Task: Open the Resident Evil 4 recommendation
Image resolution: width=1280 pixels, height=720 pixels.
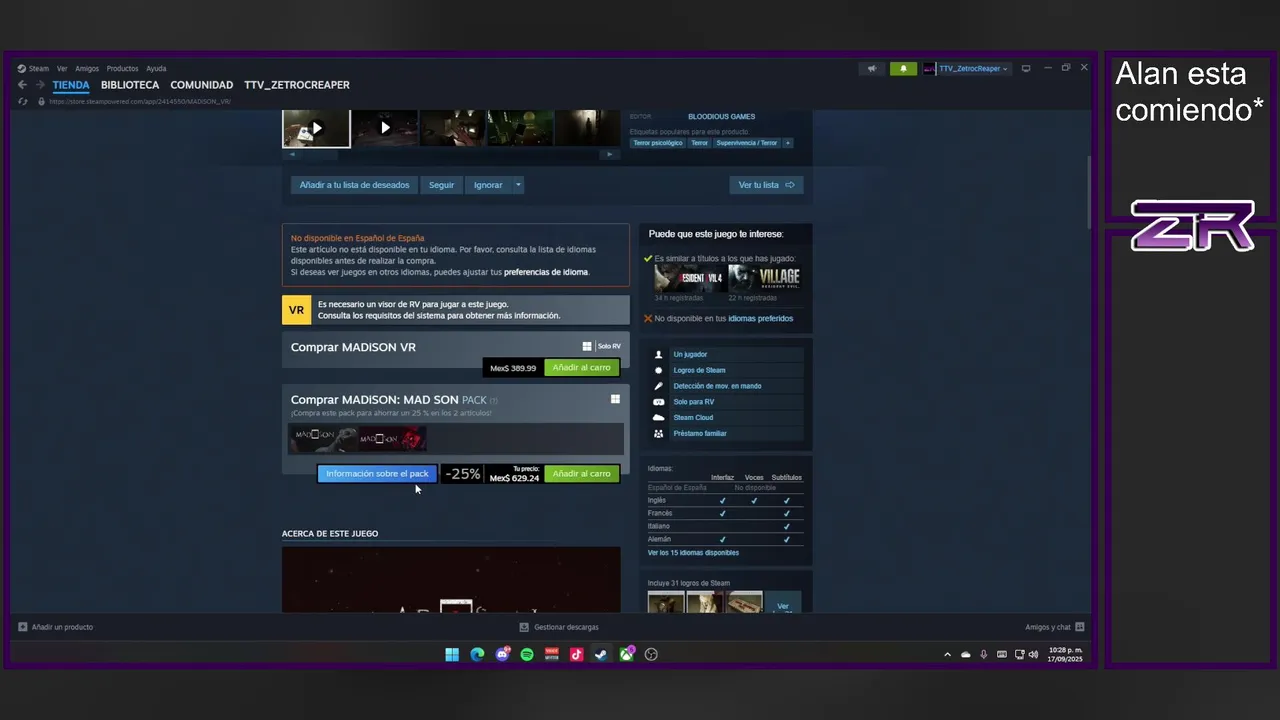Action: click(689, 278)
